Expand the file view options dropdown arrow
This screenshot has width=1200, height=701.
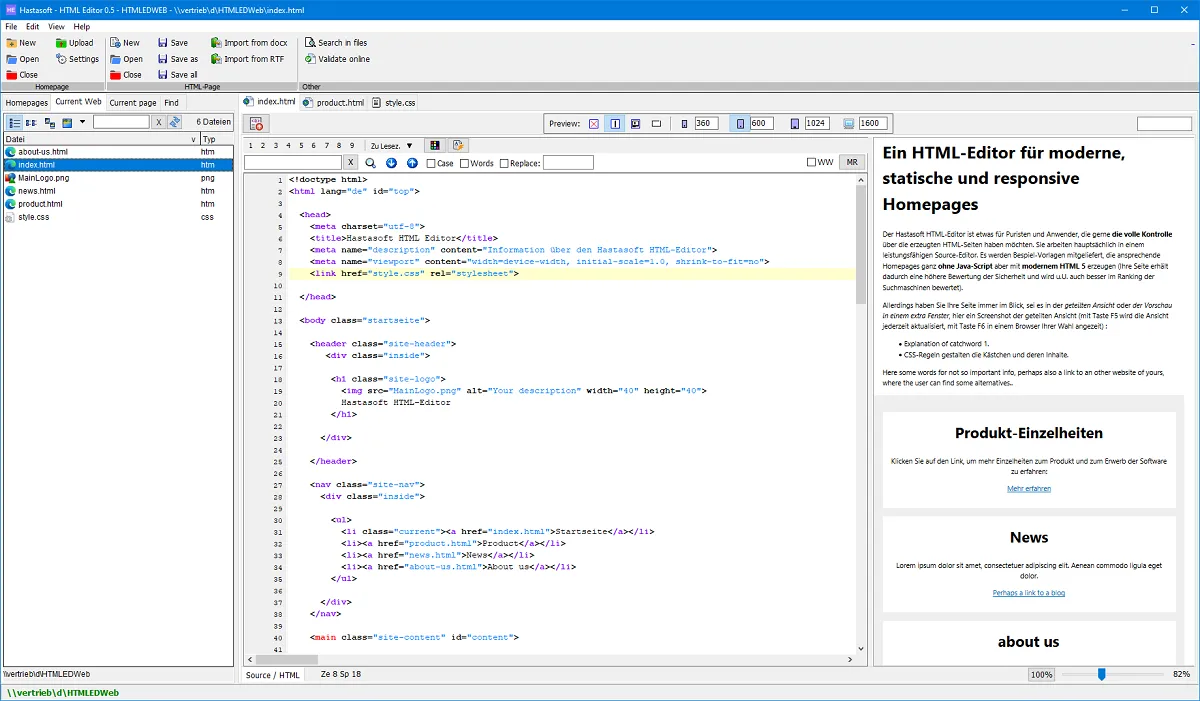pyautogui.click(x=82, y=122)
